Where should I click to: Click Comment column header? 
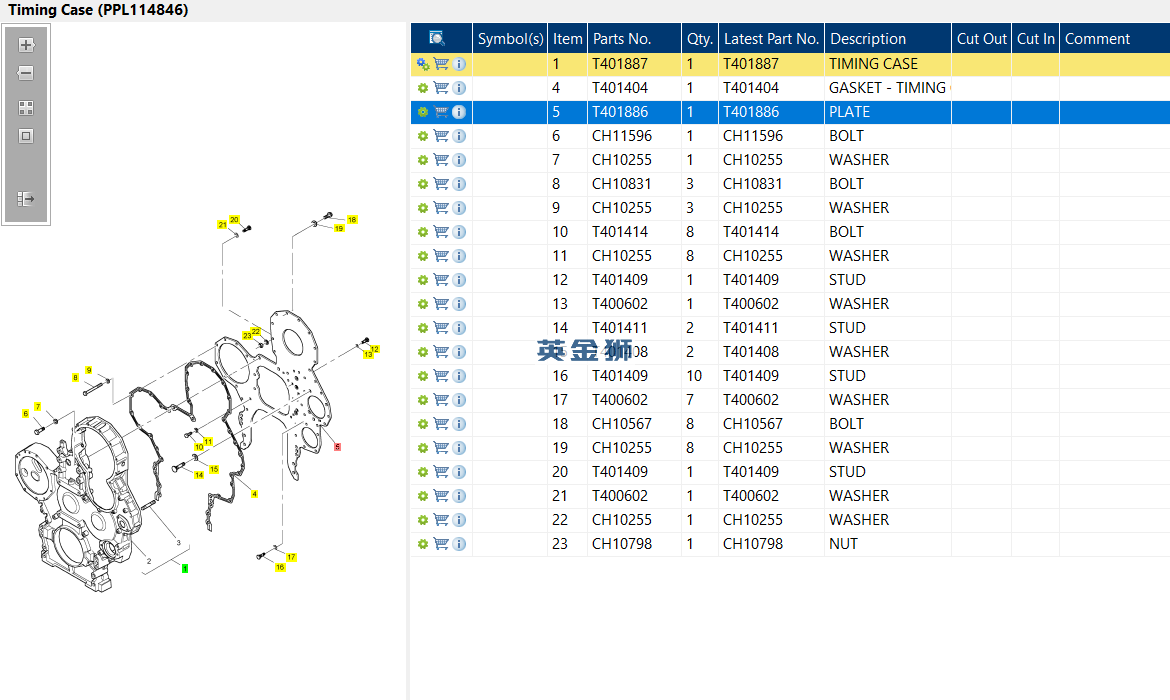pyautogui.click(x=1115, y=39)
